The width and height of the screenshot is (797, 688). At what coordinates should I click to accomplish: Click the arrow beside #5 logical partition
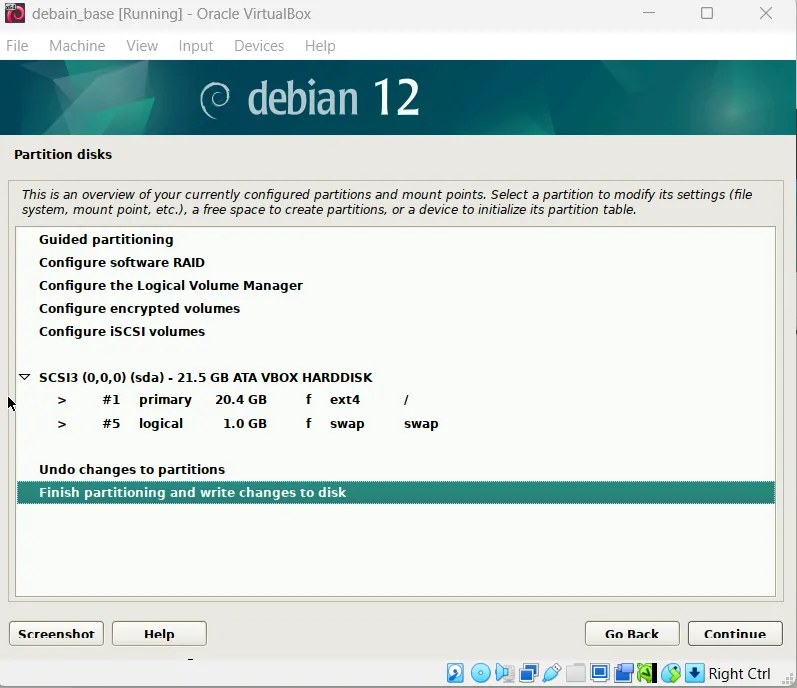tap(62, 424)
